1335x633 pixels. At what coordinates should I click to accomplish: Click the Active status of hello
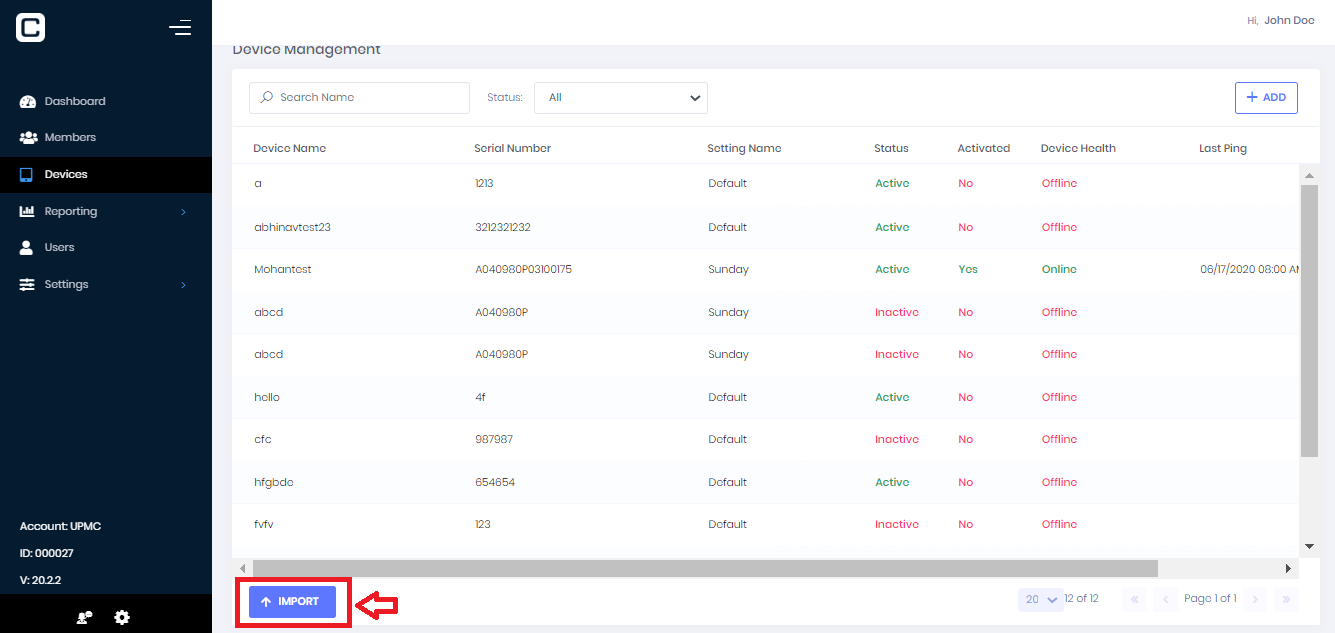(x=892, y=397)
